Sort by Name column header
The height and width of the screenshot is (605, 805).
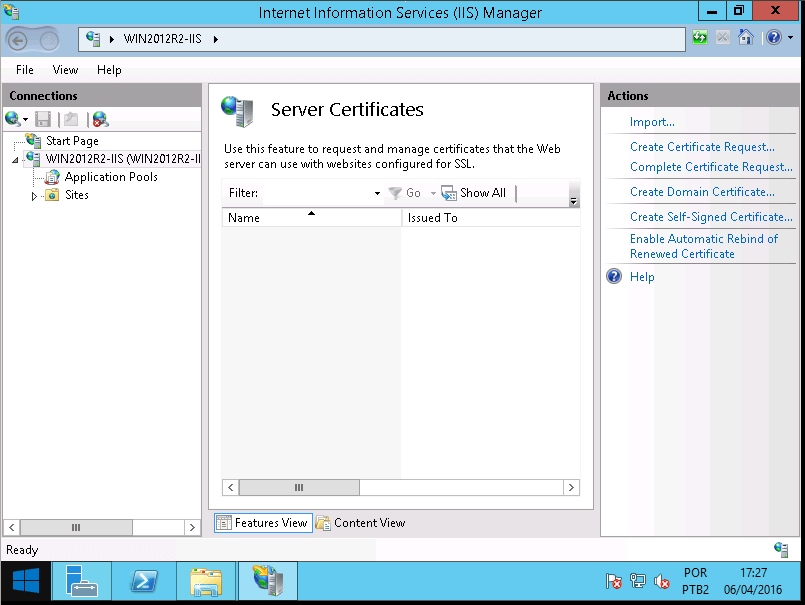click(x=312, y=218)
